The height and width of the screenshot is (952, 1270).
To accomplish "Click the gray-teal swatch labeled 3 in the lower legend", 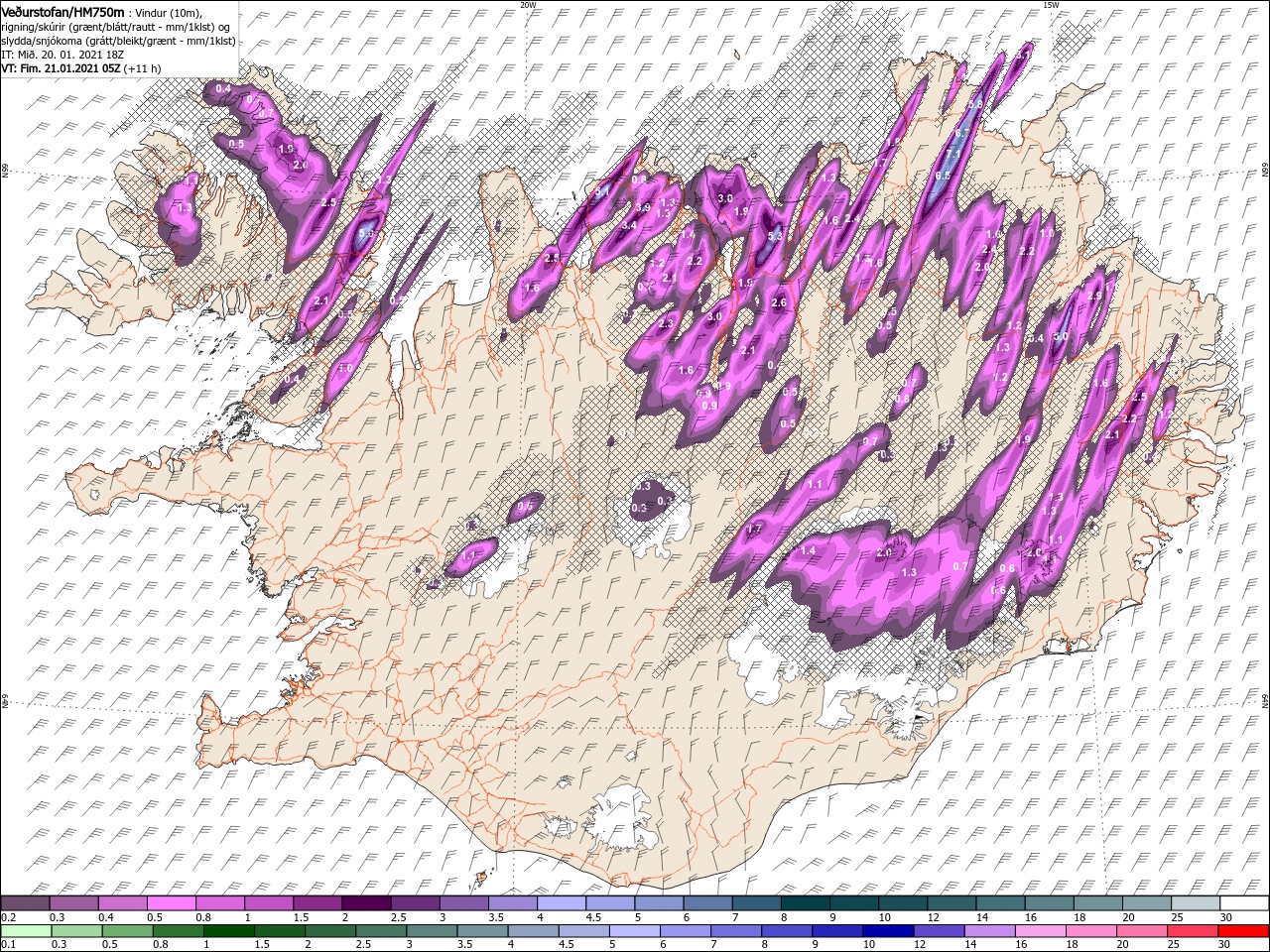I will (430, 931).
